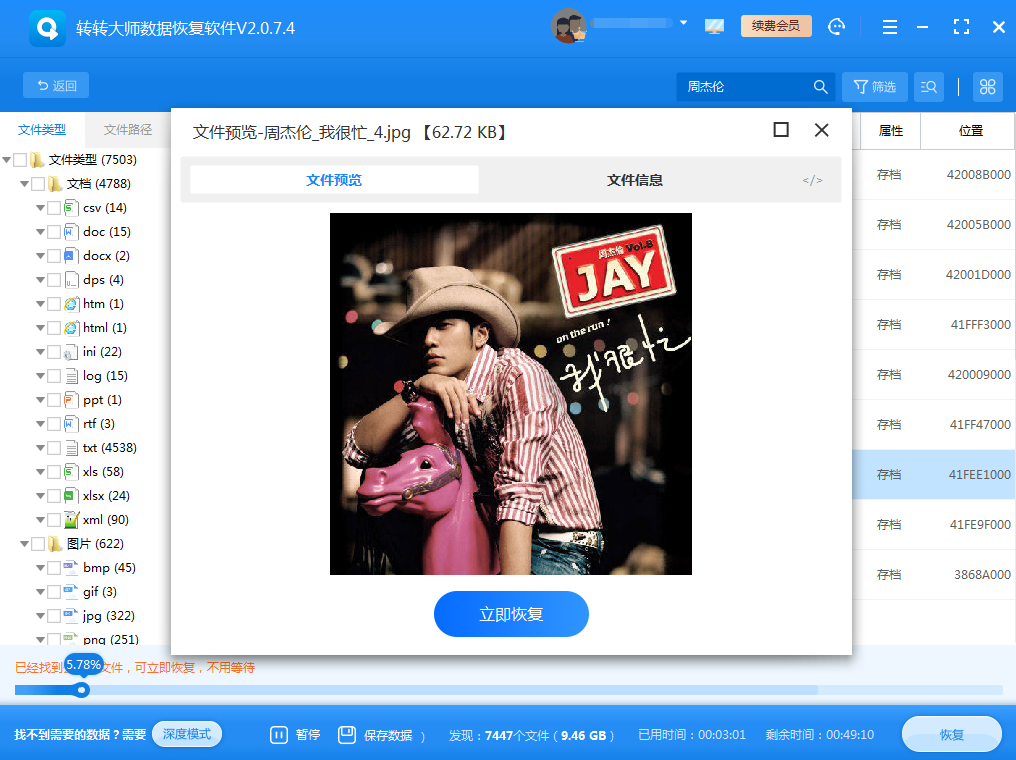Collapse the 图片 (622) tree node

pos(24,544)
